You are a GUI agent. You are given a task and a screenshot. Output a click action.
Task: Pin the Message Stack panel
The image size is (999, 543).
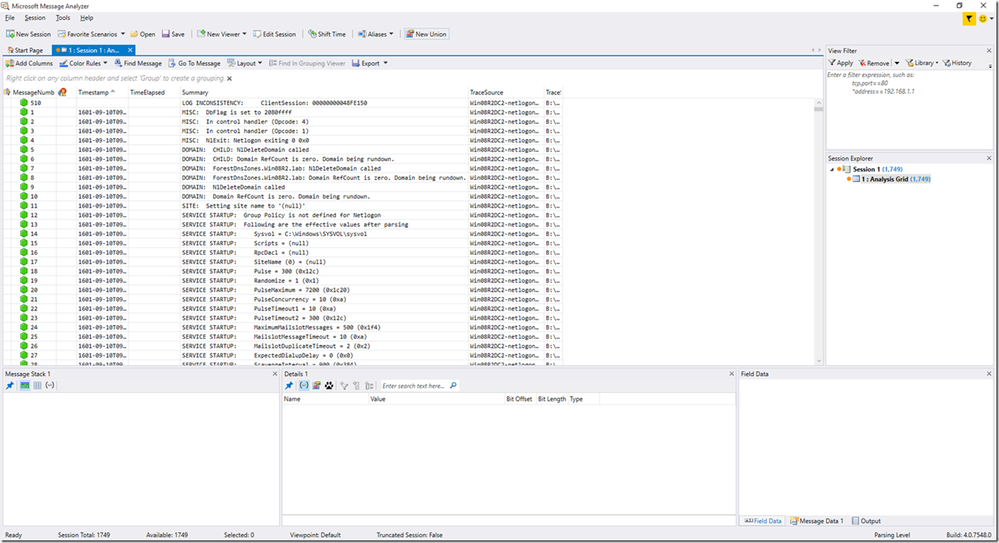point(10,386)
